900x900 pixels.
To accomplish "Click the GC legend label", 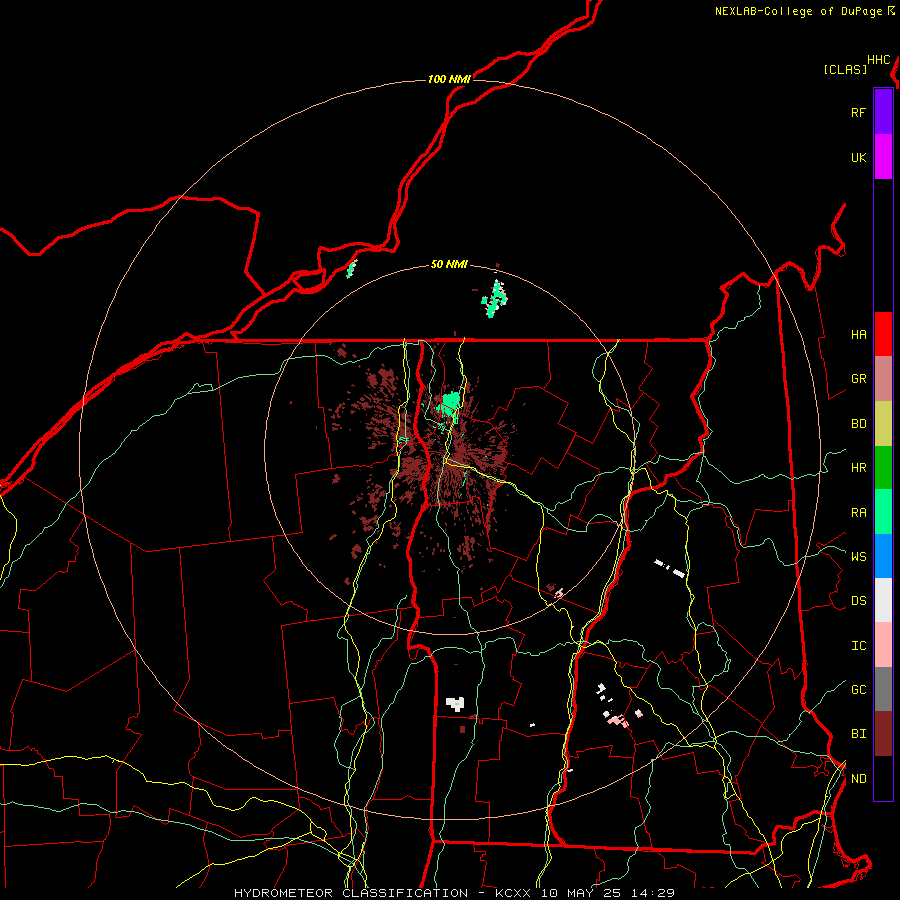I will point(858,689).
